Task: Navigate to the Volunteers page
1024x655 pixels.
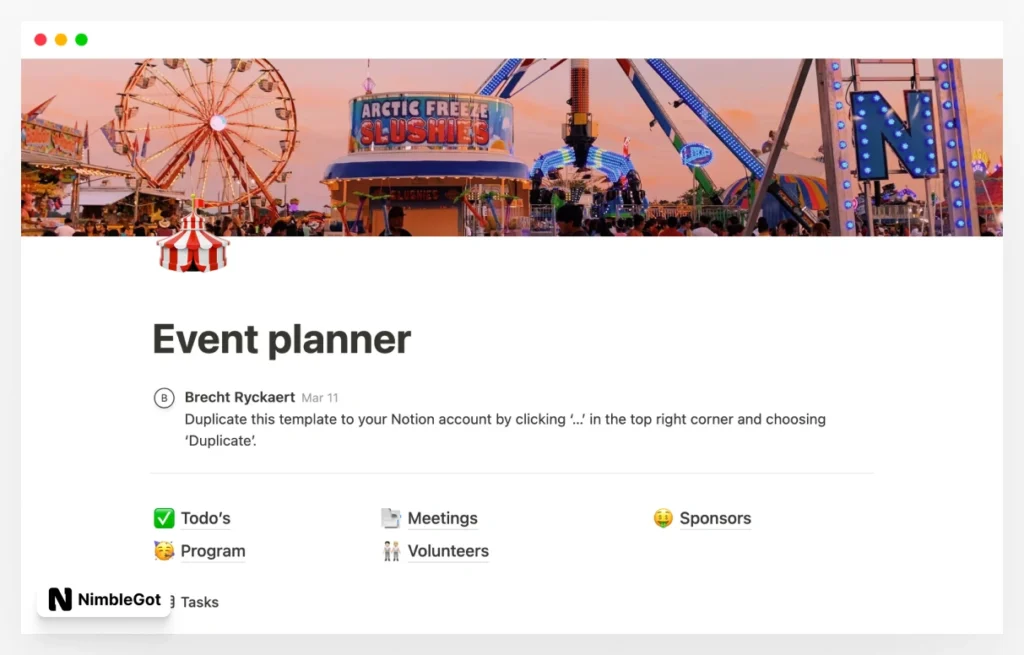Action: coord(448,551)
